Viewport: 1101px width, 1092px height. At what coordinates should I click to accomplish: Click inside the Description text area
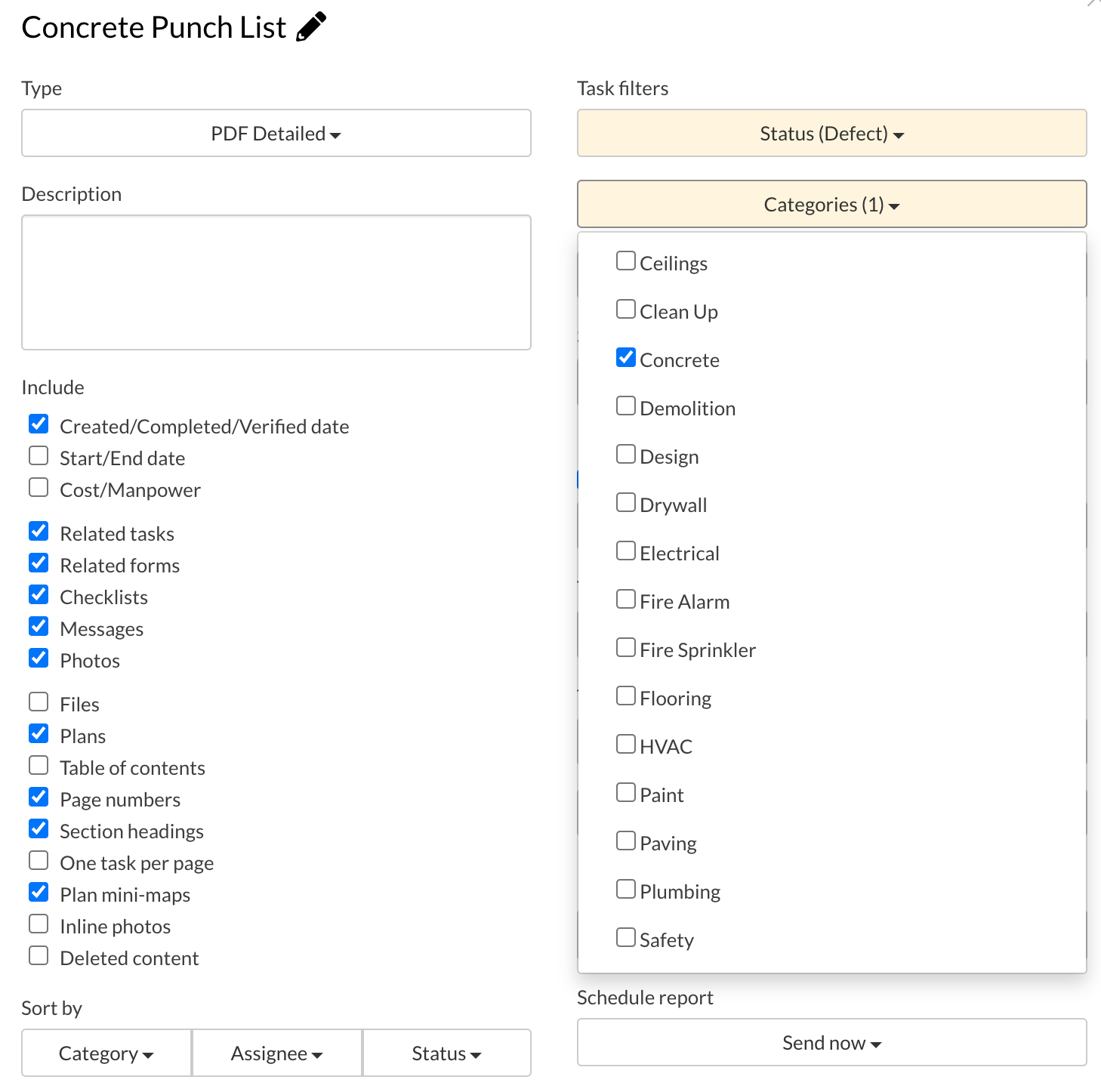pyautogui.click(x=276, y=282)
